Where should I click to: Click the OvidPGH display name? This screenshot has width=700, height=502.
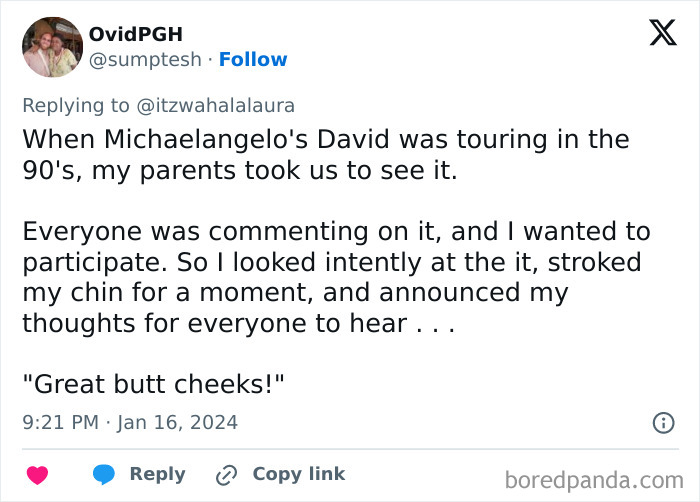tap(135, 34)
